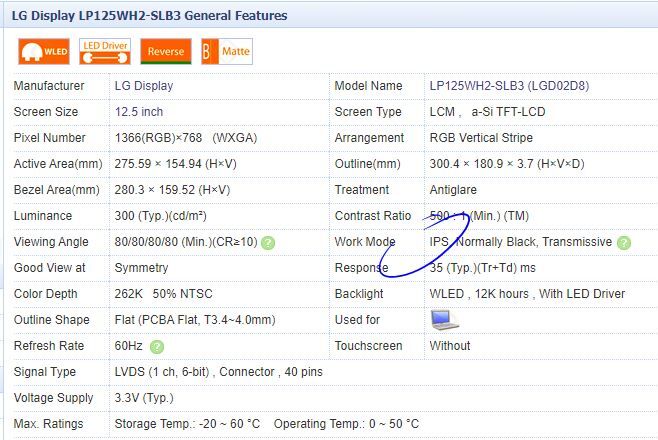Click the Max. Ratings row label

click(x=48, y=424)
